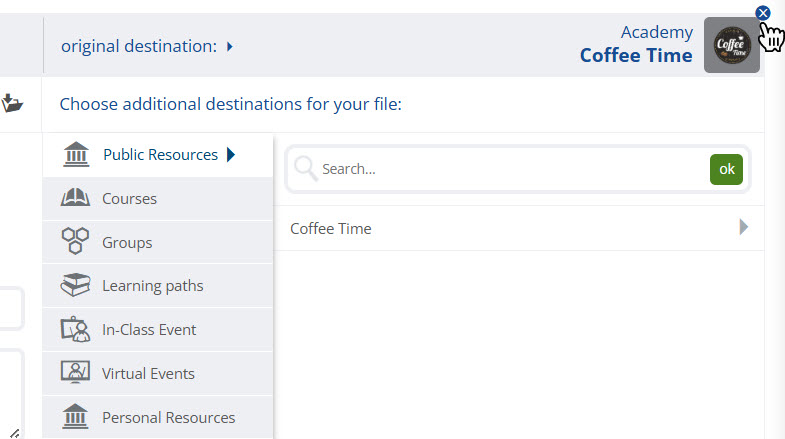Click arrow next to Public Resources

[231, 155]
